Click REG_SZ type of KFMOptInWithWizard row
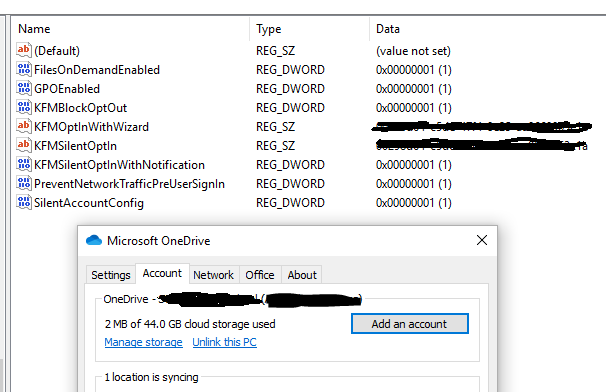 (x=275, y=126)
